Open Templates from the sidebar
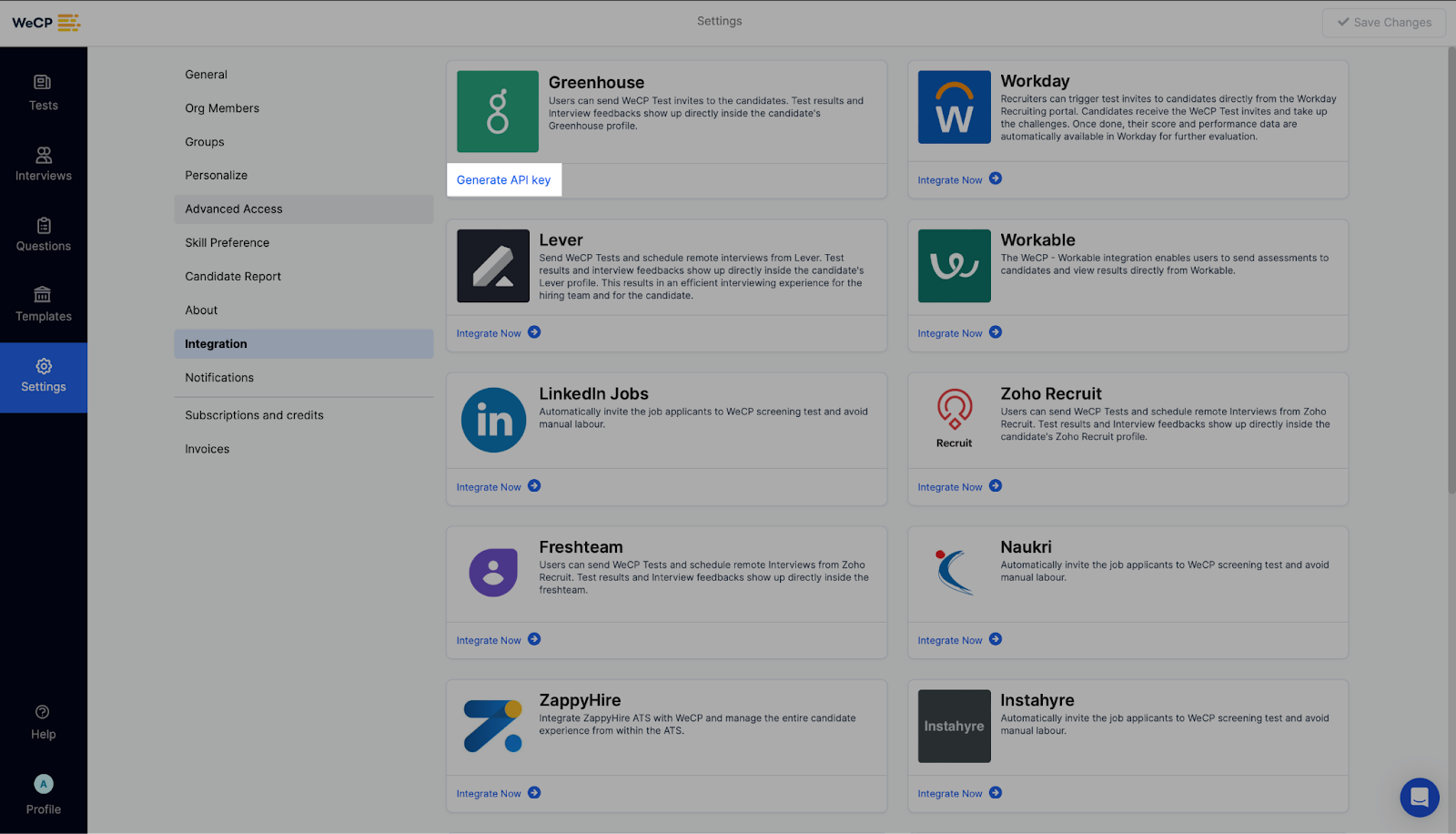This screenshot has height=834, width=1456. point(43,304)
